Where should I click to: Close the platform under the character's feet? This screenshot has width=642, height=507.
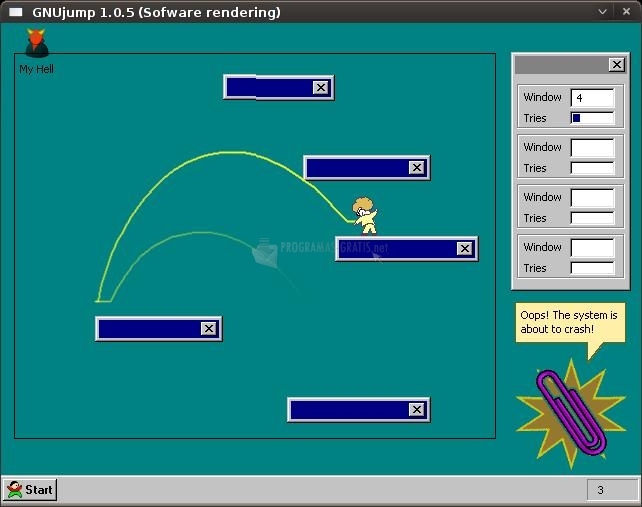[x=464, y=249]
